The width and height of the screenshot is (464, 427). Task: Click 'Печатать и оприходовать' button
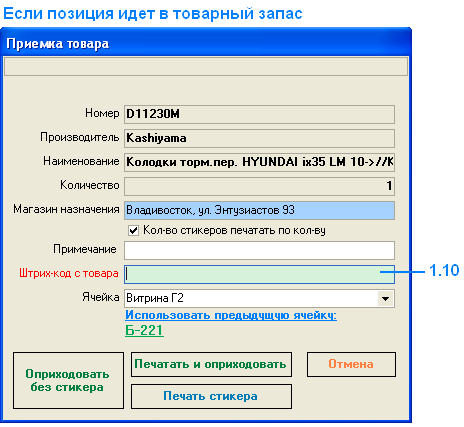[x=211, y=364]
